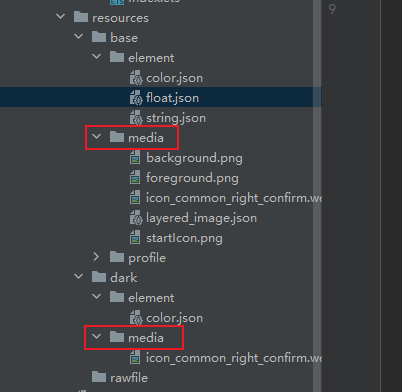
Task: Click the JSON icon of dark color.json
Action: 136,318
